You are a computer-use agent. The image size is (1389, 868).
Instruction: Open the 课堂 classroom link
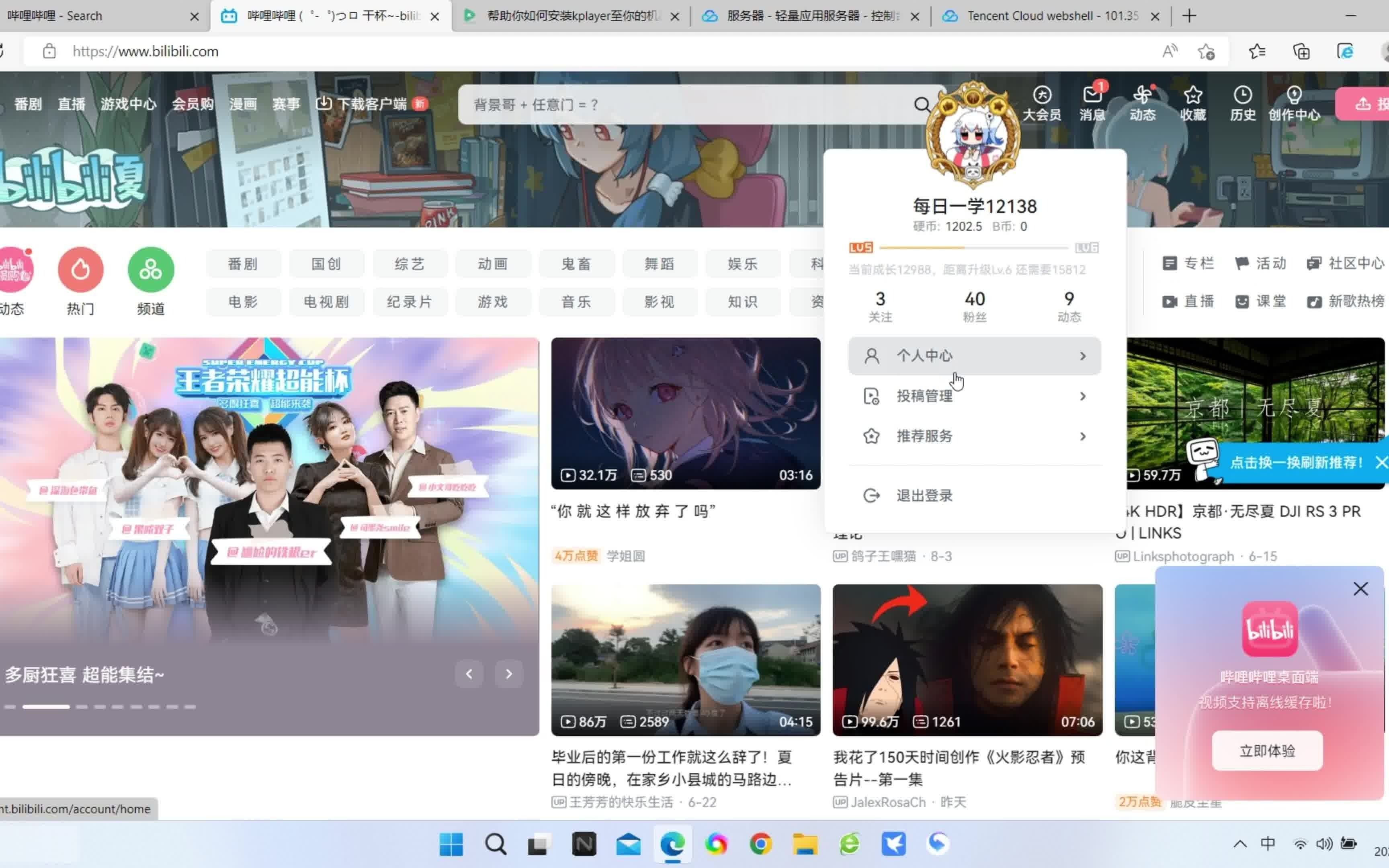click(x=1260, y=301)
